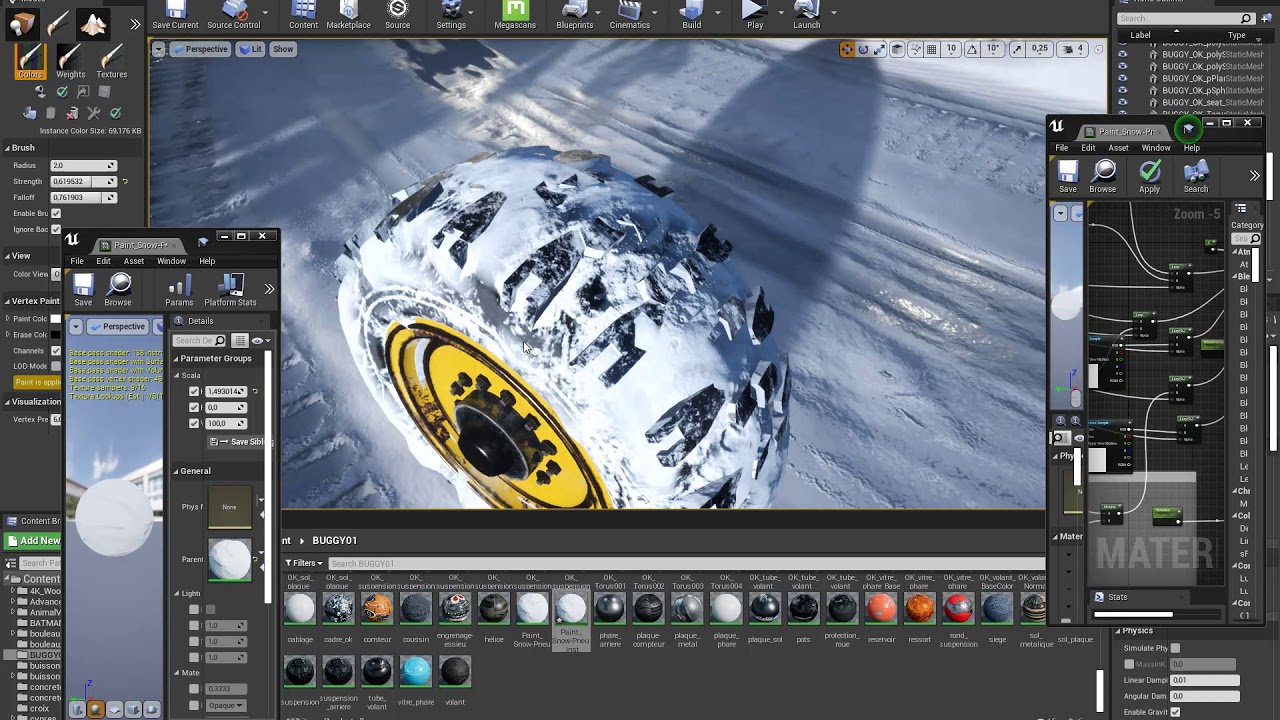The image size is (1280, 720).
Task: Toggle the first Scalar parameter checkbox
Action: pyautogui.click(x=194, y=391)
